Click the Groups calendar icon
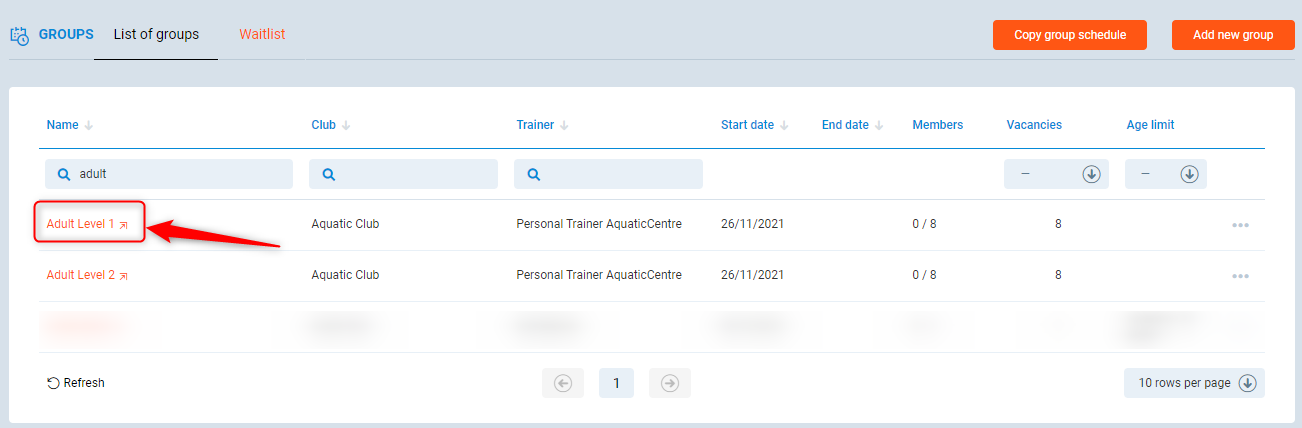 (x=19, y=35)
